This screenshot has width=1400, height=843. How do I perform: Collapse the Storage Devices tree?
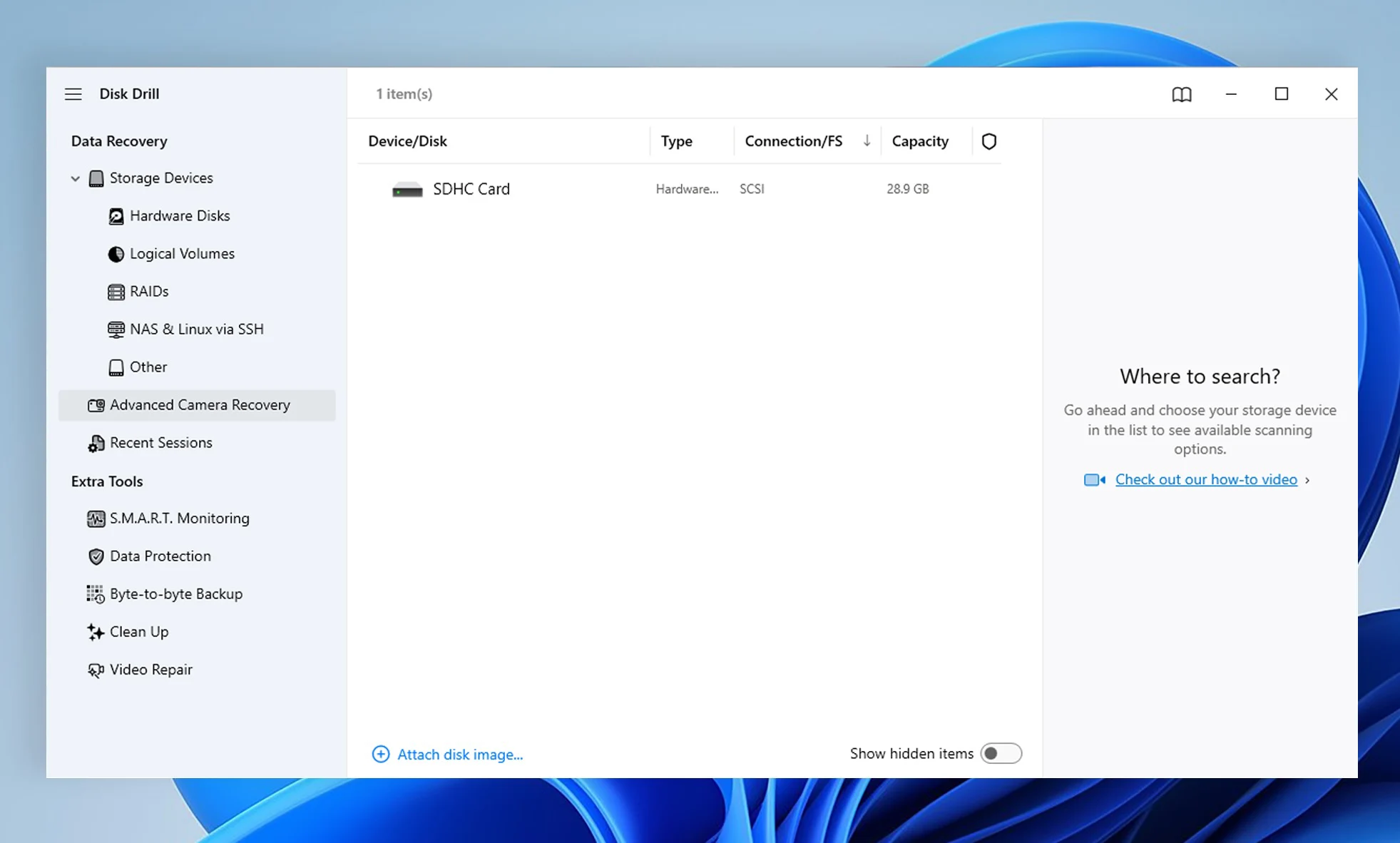75,178
